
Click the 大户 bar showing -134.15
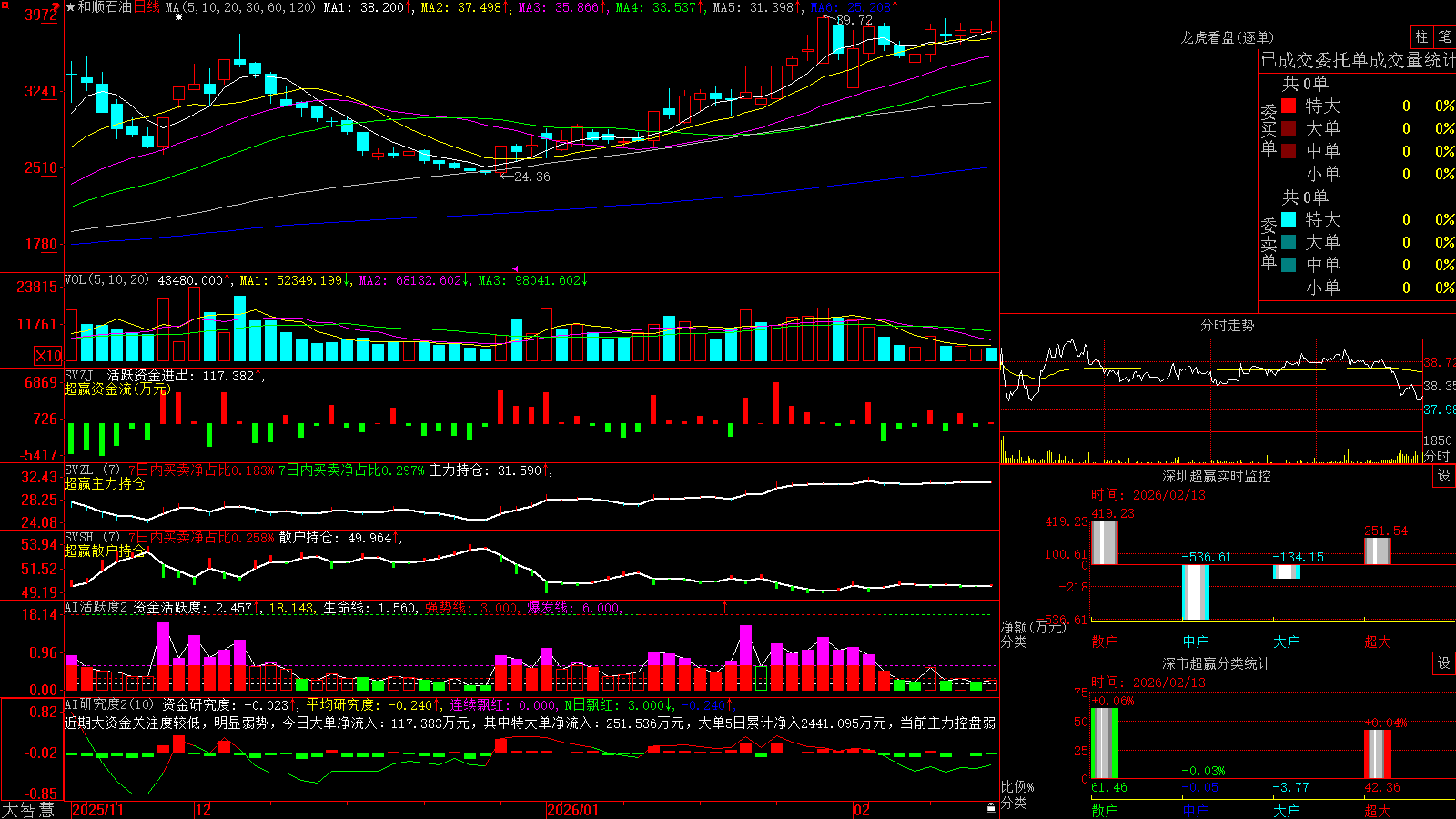pyautogui.click(x=1287, y=571)
